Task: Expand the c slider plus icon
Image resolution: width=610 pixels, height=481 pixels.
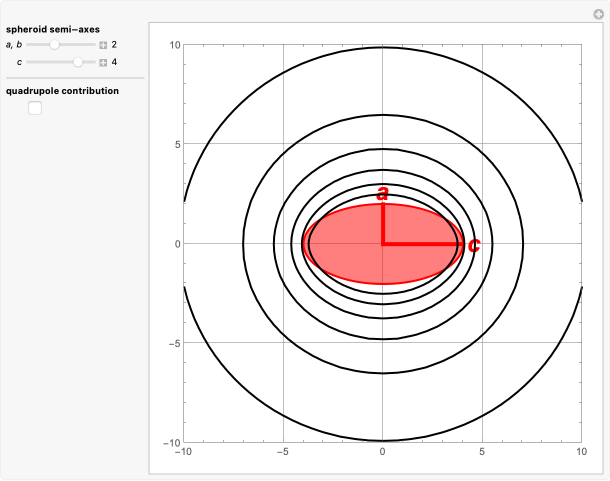Action: pyautogui.click(x=103, y=62)
